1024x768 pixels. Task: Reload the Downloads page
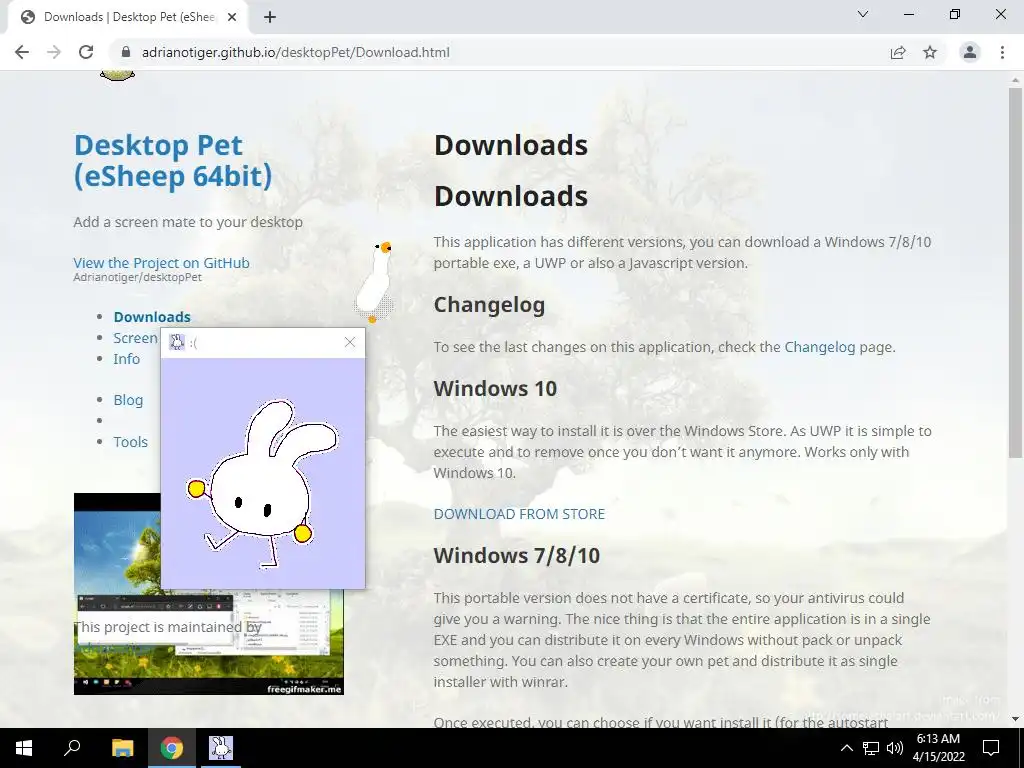pos(86,52)
